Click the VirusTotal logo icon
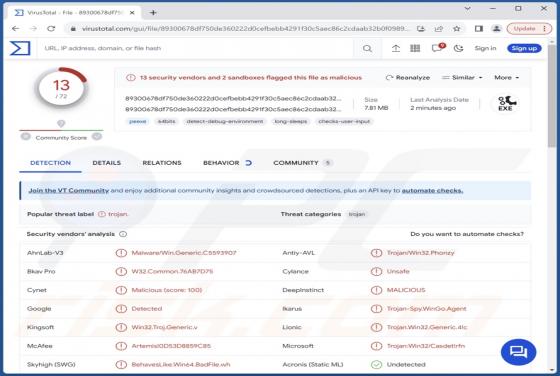Image resolution: width=560 pixels, height=376 pixels. 20,48
